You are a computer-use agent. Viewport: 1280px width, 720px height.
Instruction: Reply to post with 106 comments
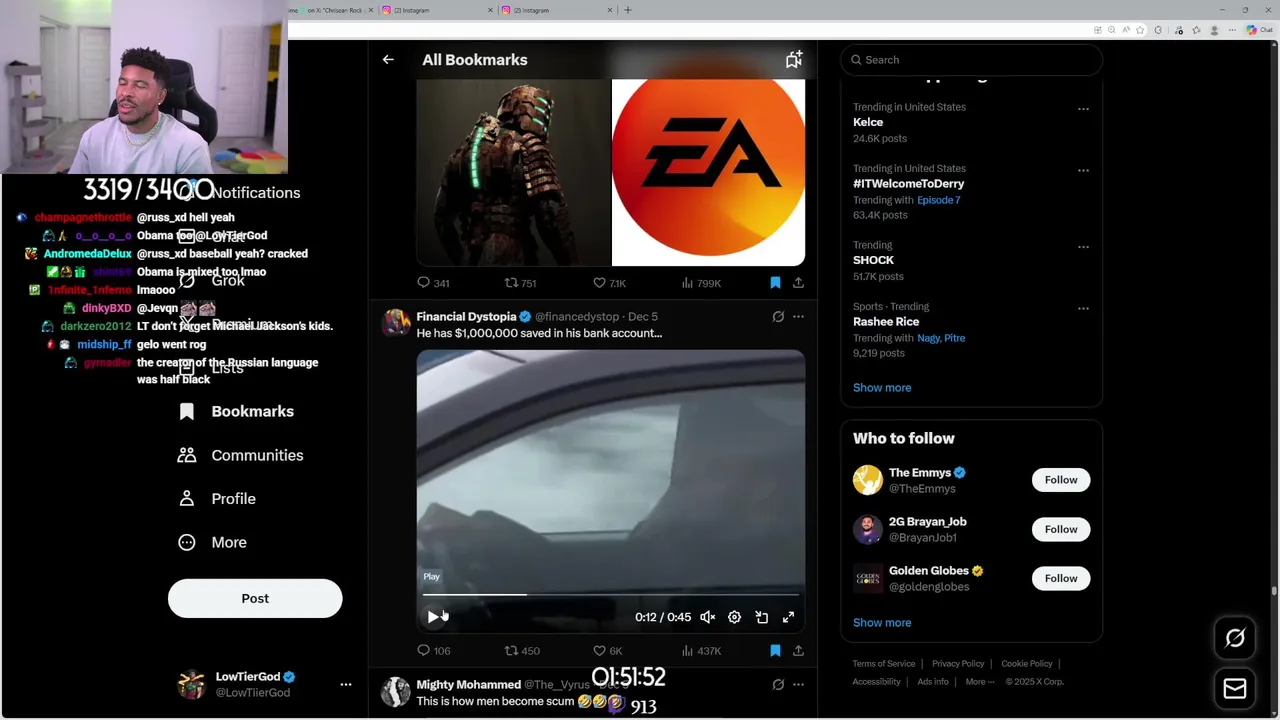(x=433, y=651)
